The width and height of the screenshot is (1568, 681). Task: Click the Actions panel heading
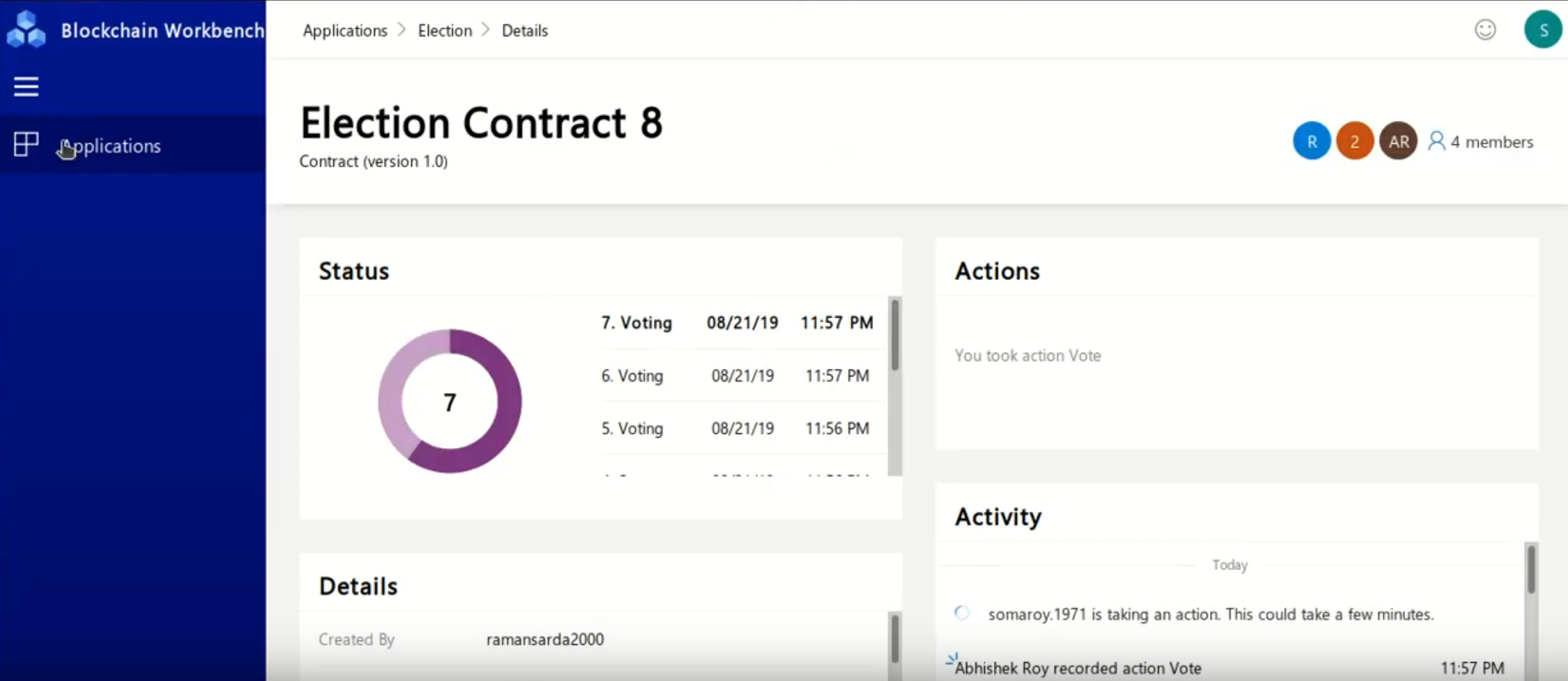tap(997, 271)
